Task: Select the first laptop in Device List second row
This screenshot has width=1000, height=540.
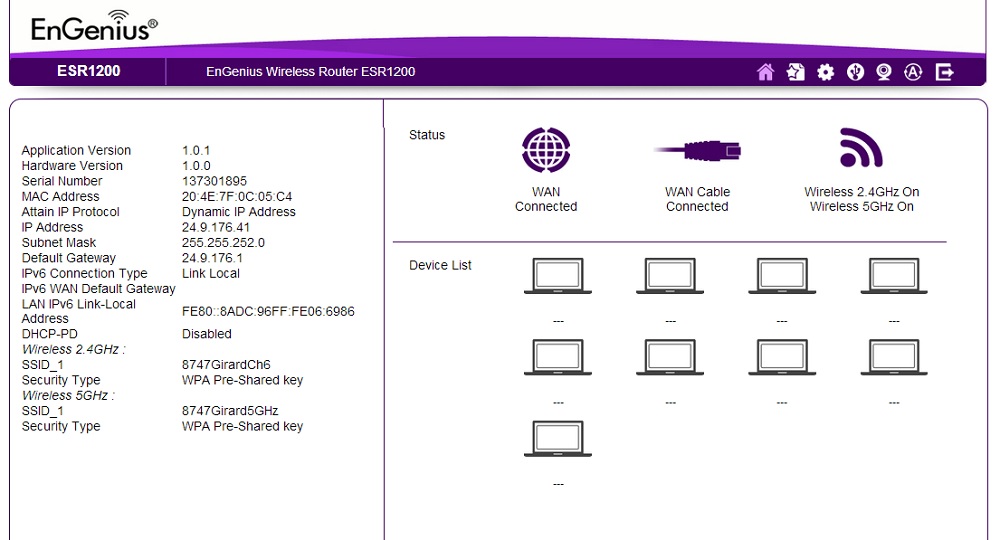Action: click(558, 357)
